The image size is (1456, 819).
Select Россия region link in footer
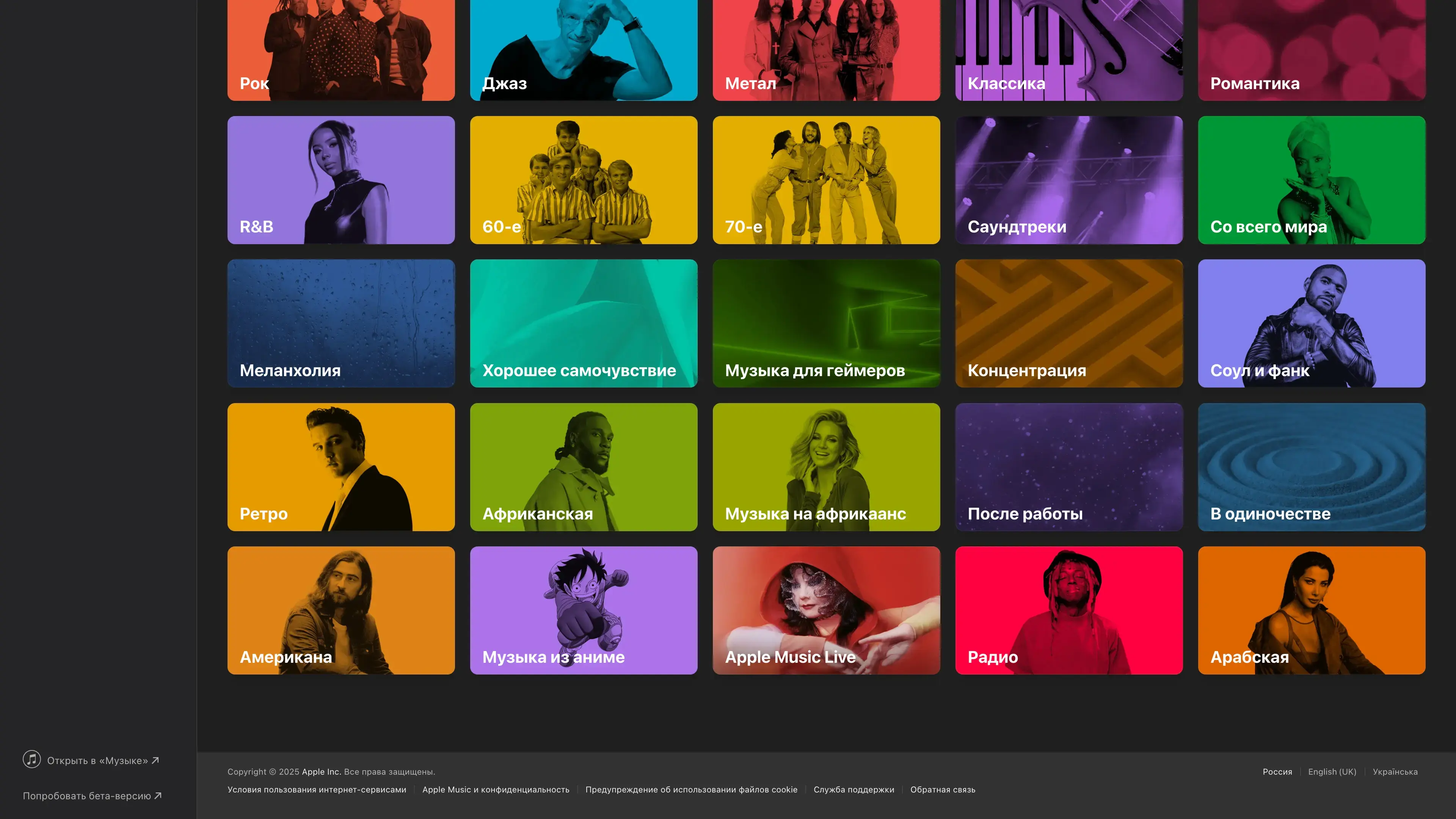point(1277,772)
